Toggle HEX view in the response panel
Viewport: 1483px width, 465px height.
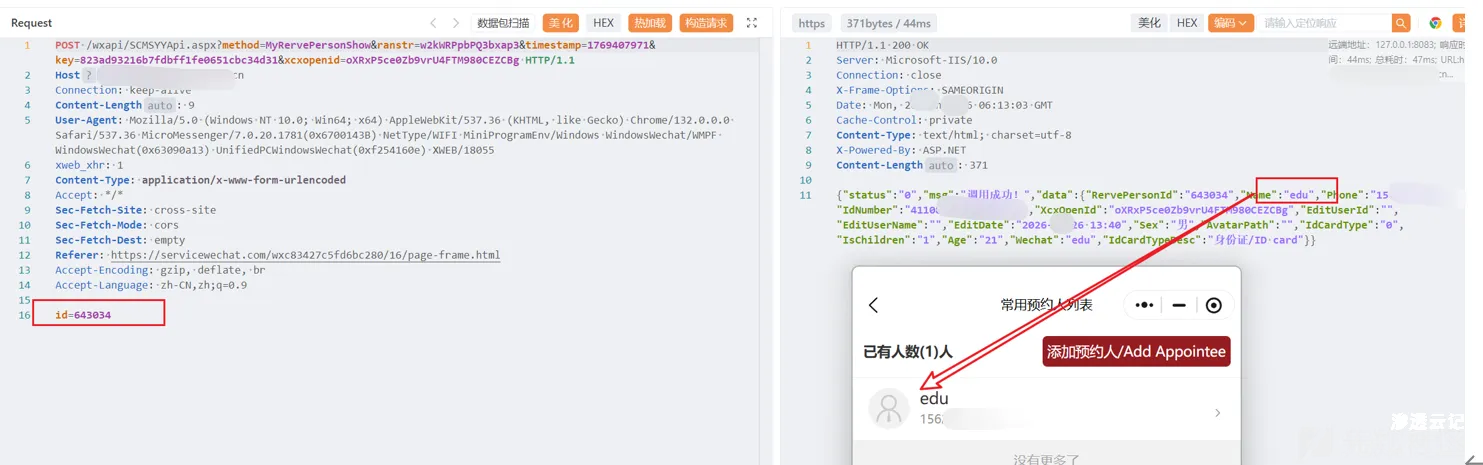(x=1186, y=23)
